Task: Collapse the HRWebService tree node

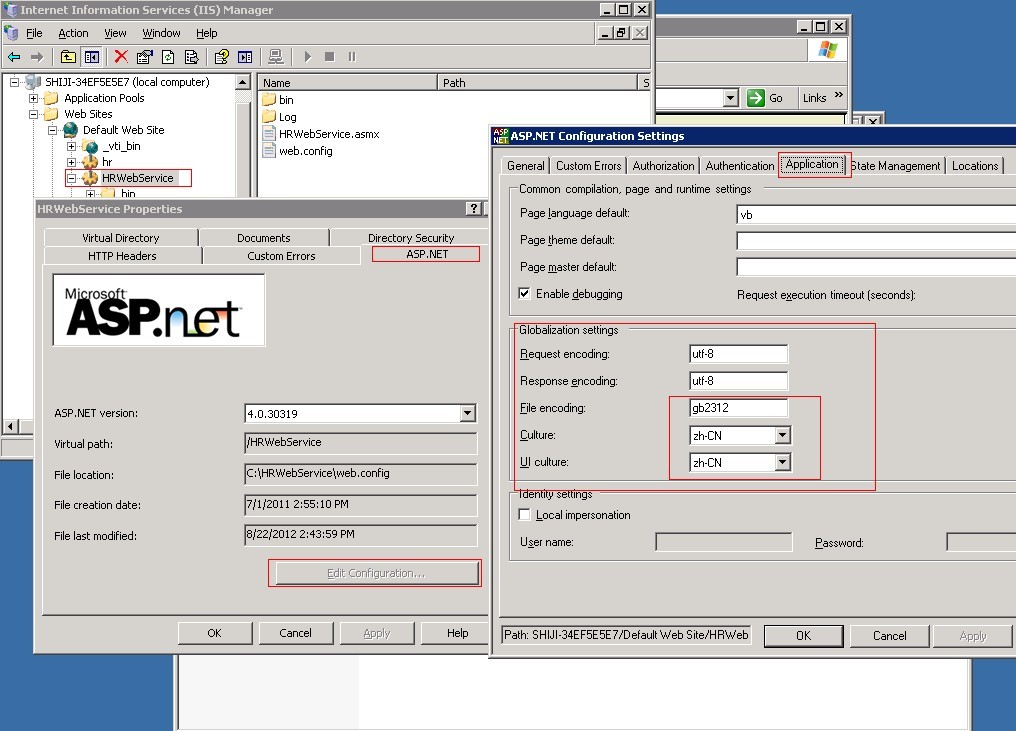Action: tap(71, 178)
